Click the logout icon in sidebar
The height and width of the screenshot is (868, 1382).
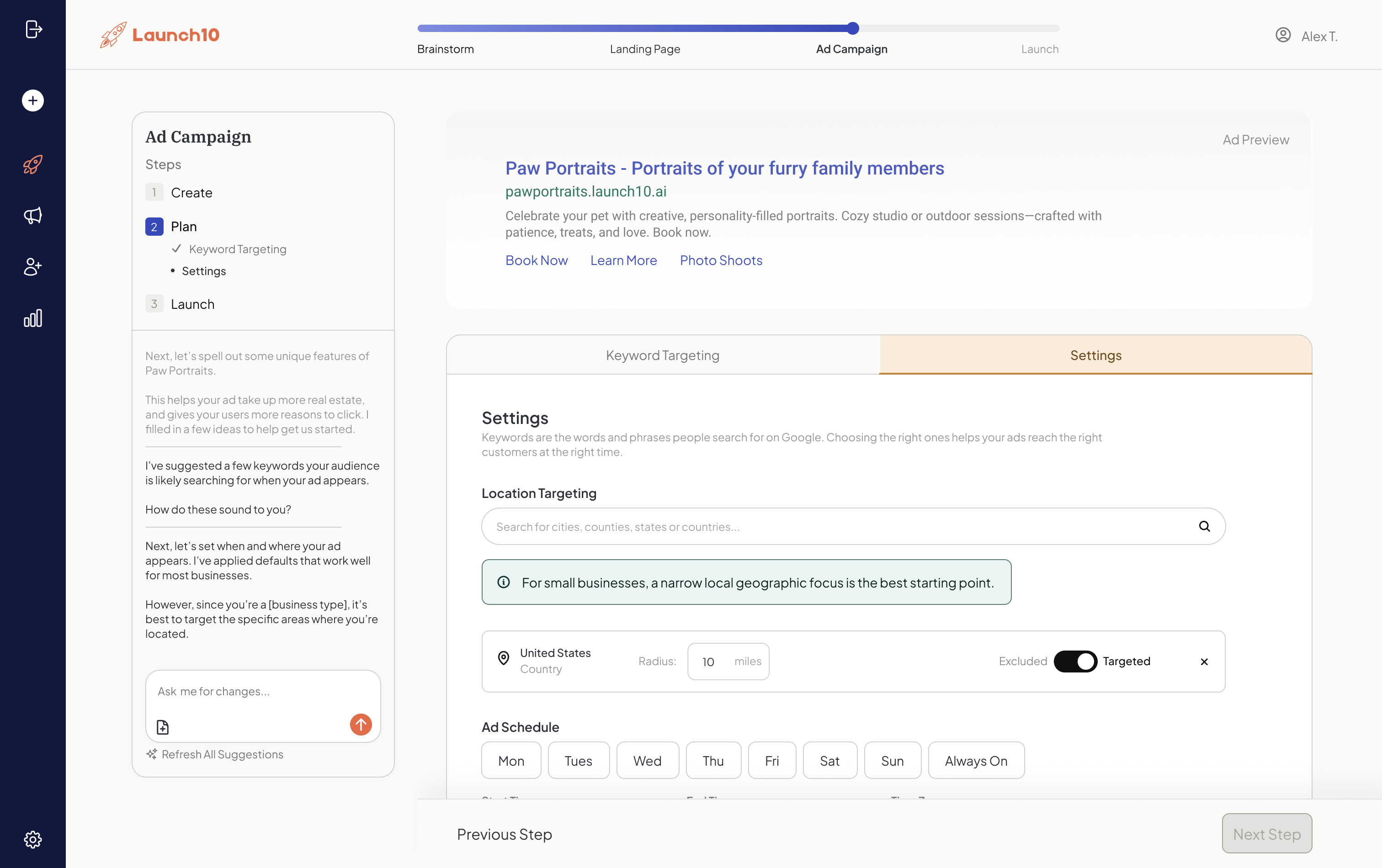coord(33,29)
